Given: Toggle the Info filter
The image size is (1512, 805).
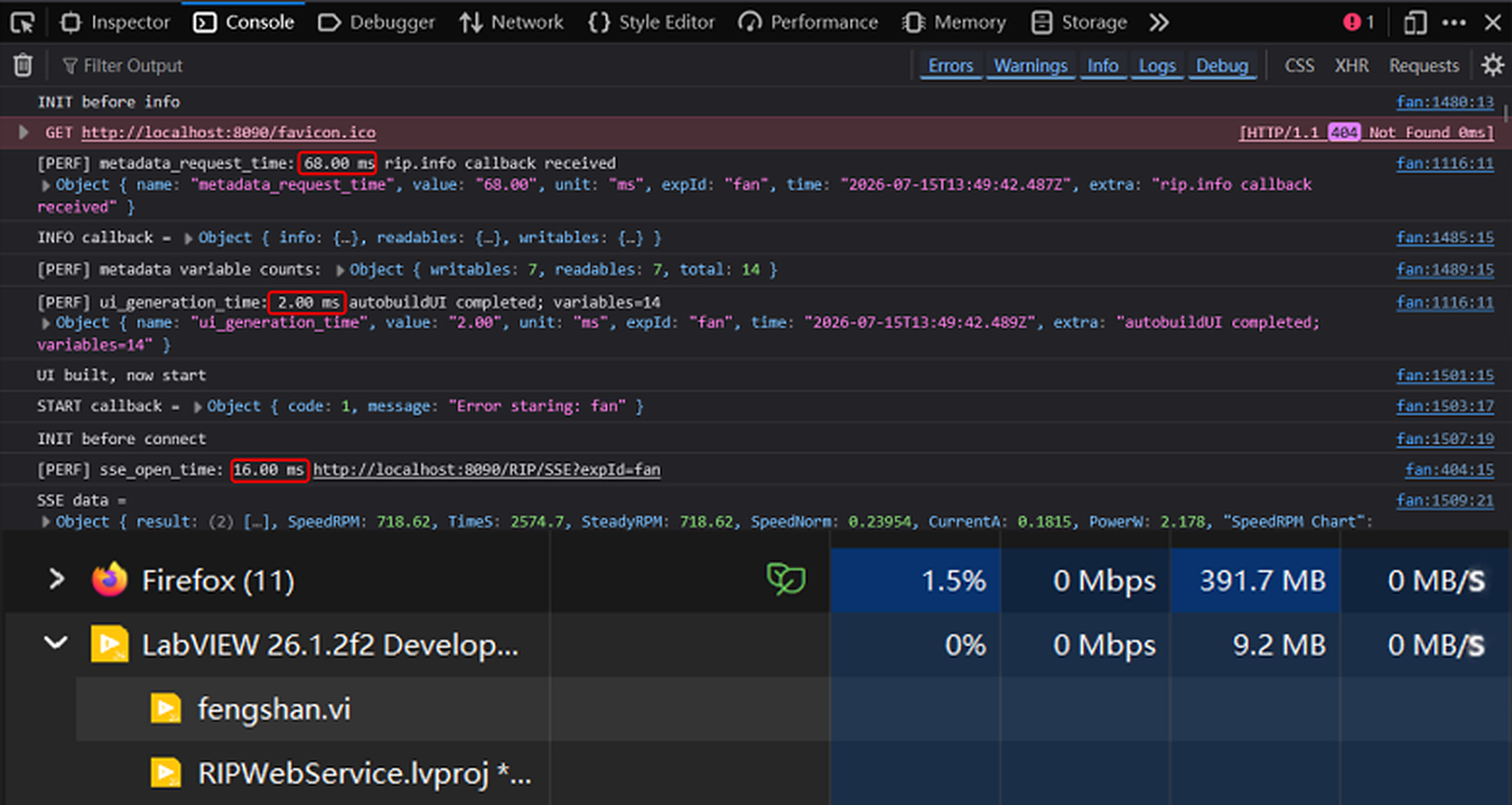Looking at the screenshot, I should 1102,66.
